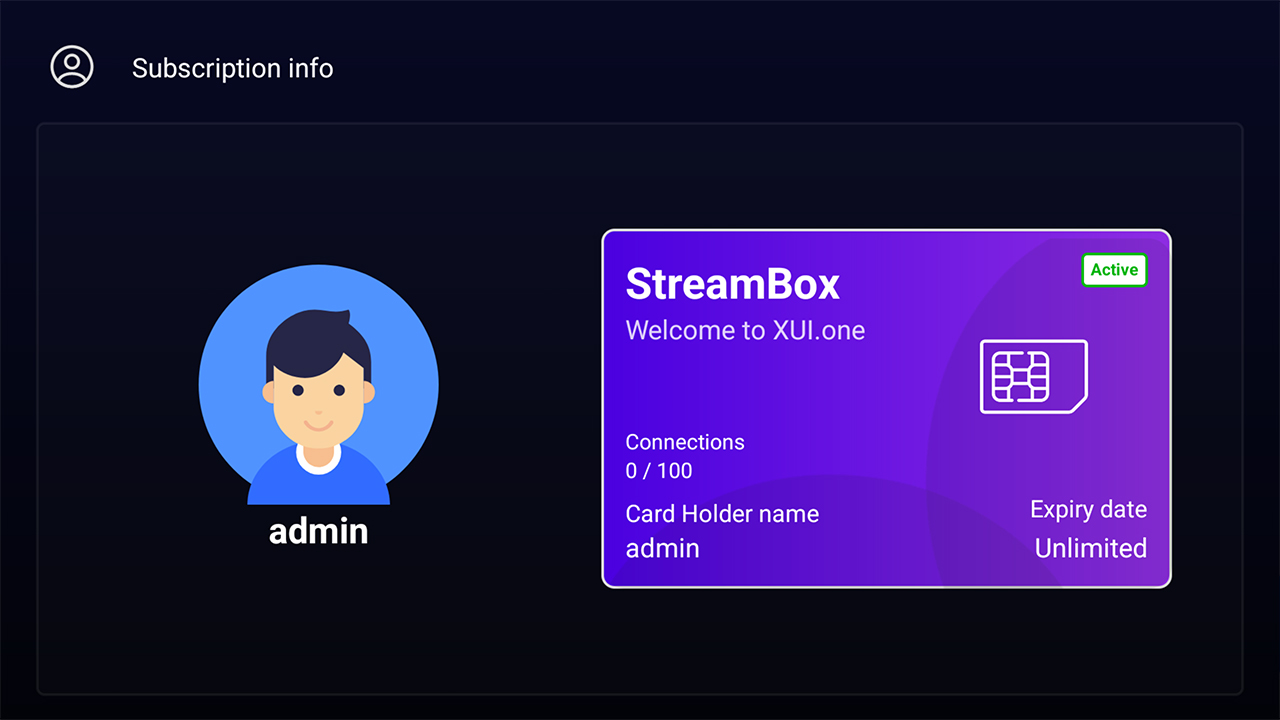Click the StreamBox logo text
The image size is (1280, 720).
point(732,284)
